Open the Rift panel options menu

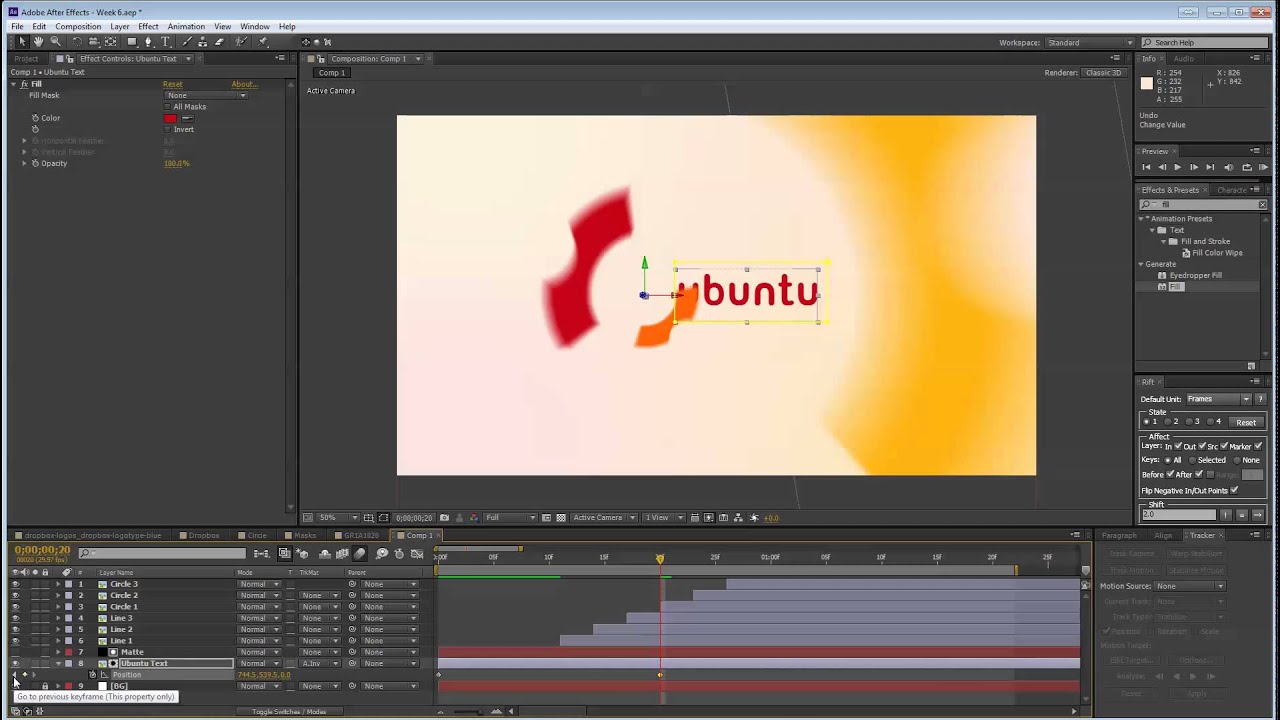[x=1256, y=381]
